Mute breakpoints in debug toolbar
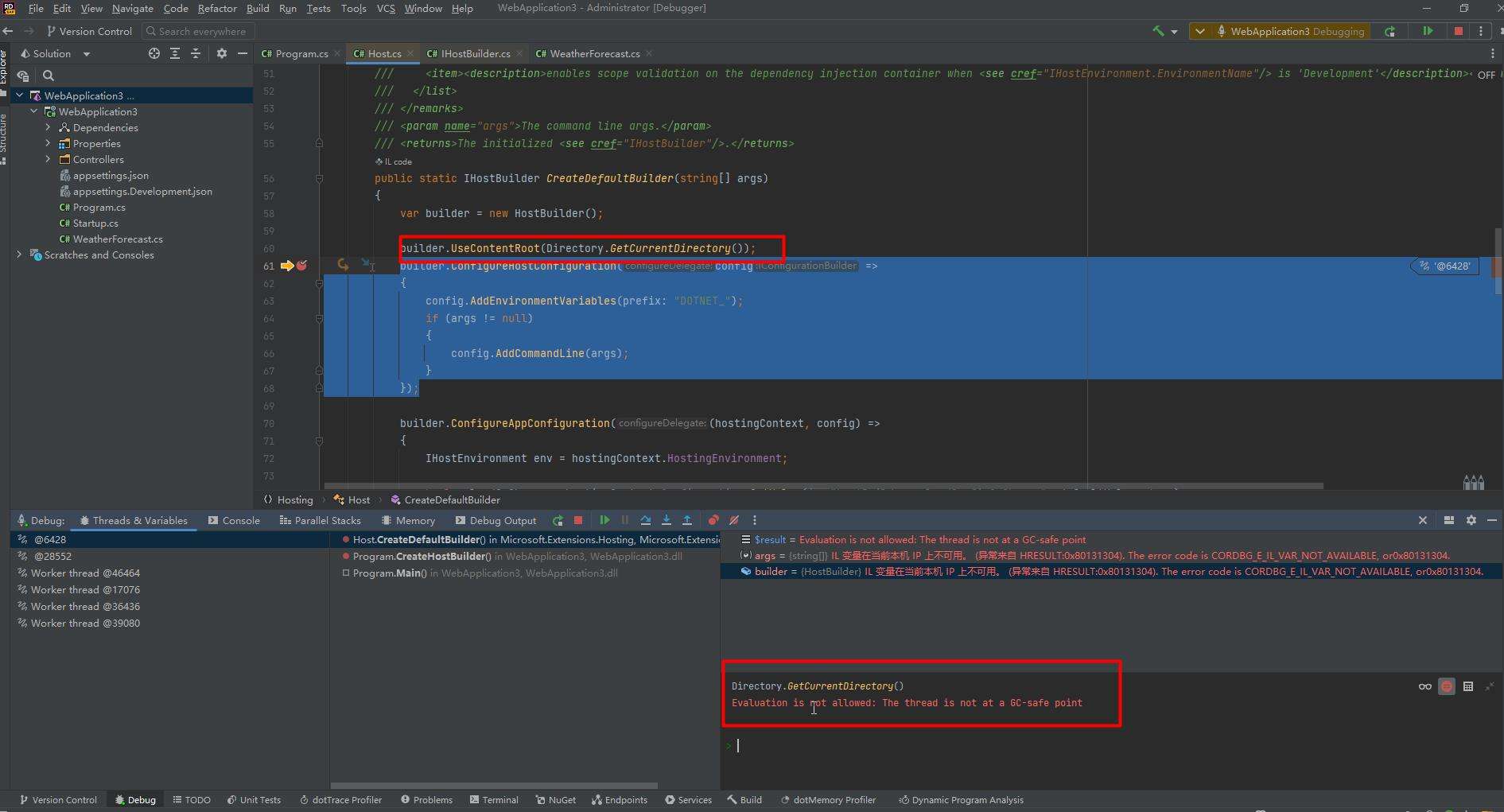The height and width of the screenshot is (812, 1504). [734, 520]
